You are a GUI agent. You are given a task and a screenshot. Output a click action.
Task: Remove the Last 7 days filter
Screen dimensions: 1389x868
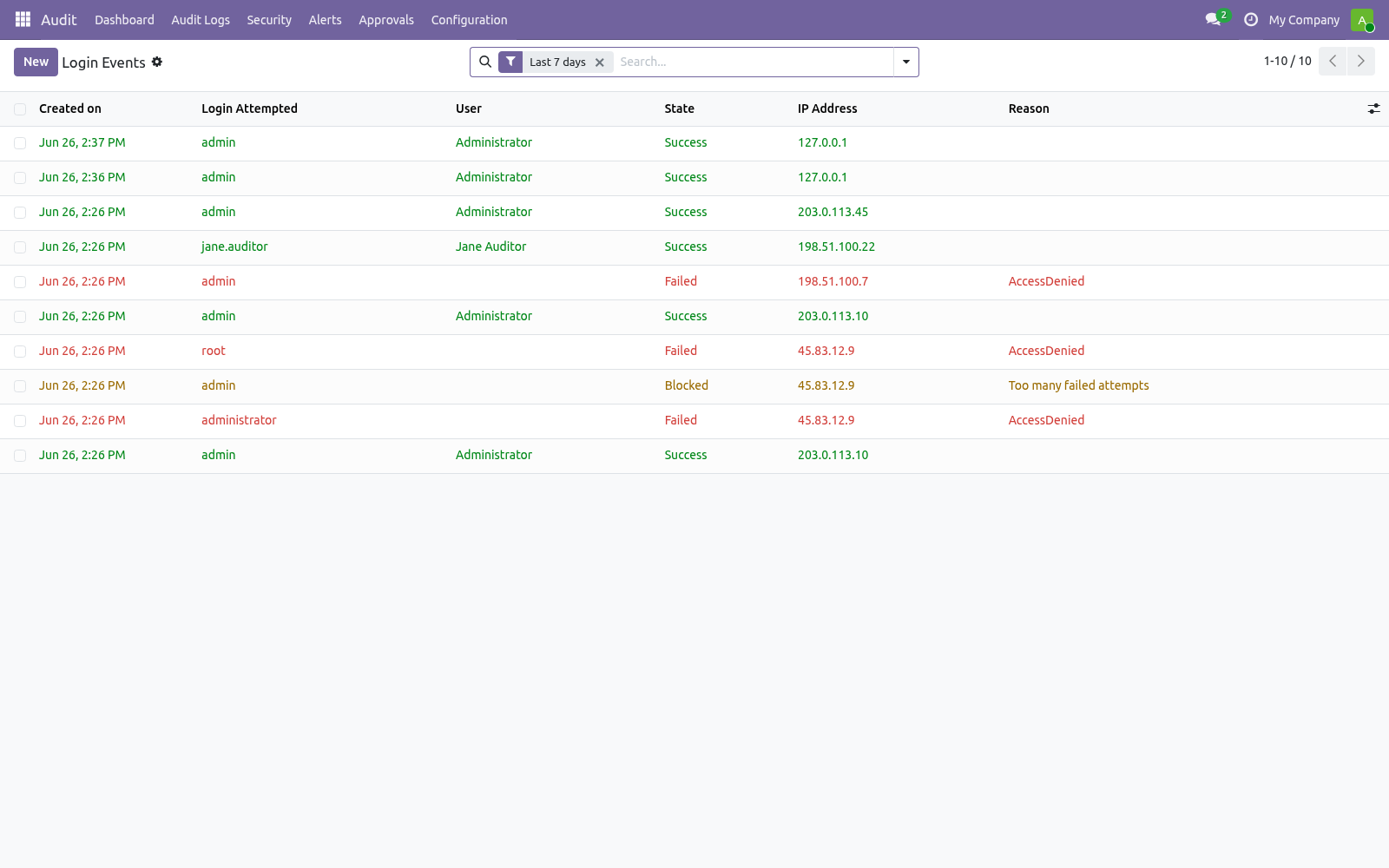click(599, 62)
